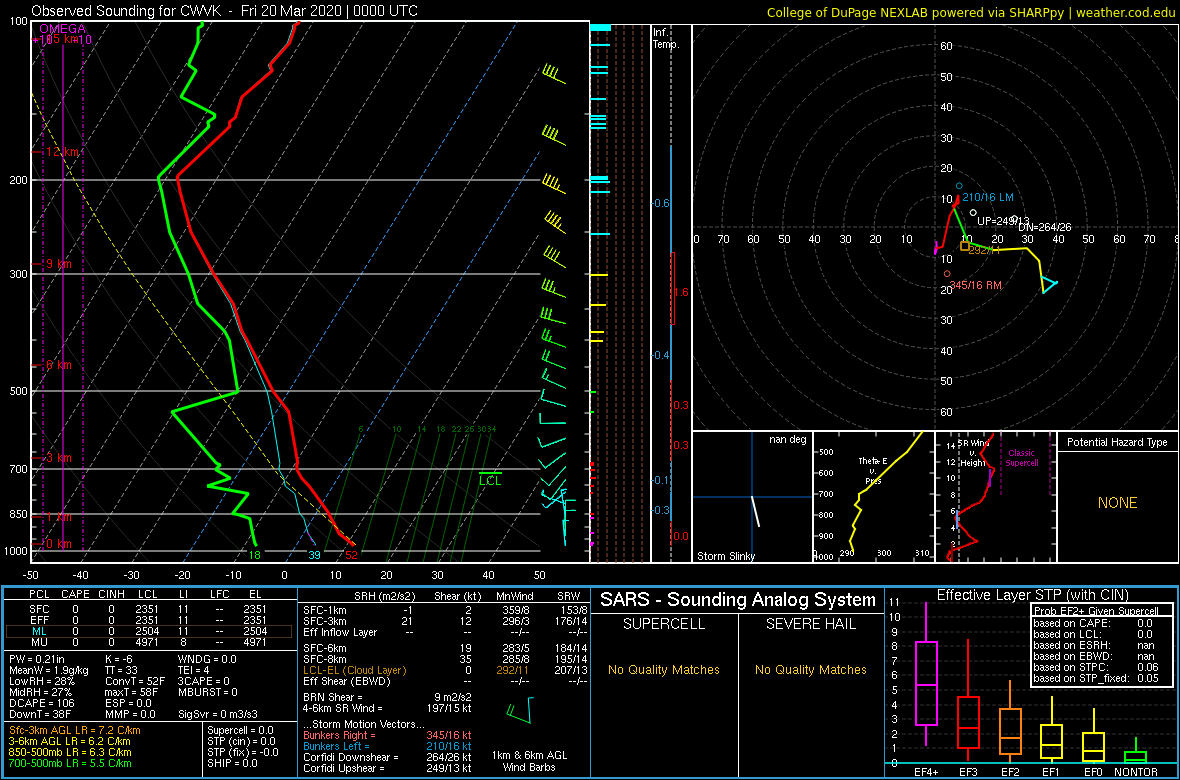
Task: Select the SFC parcel row
Action: tap(151, 609)
